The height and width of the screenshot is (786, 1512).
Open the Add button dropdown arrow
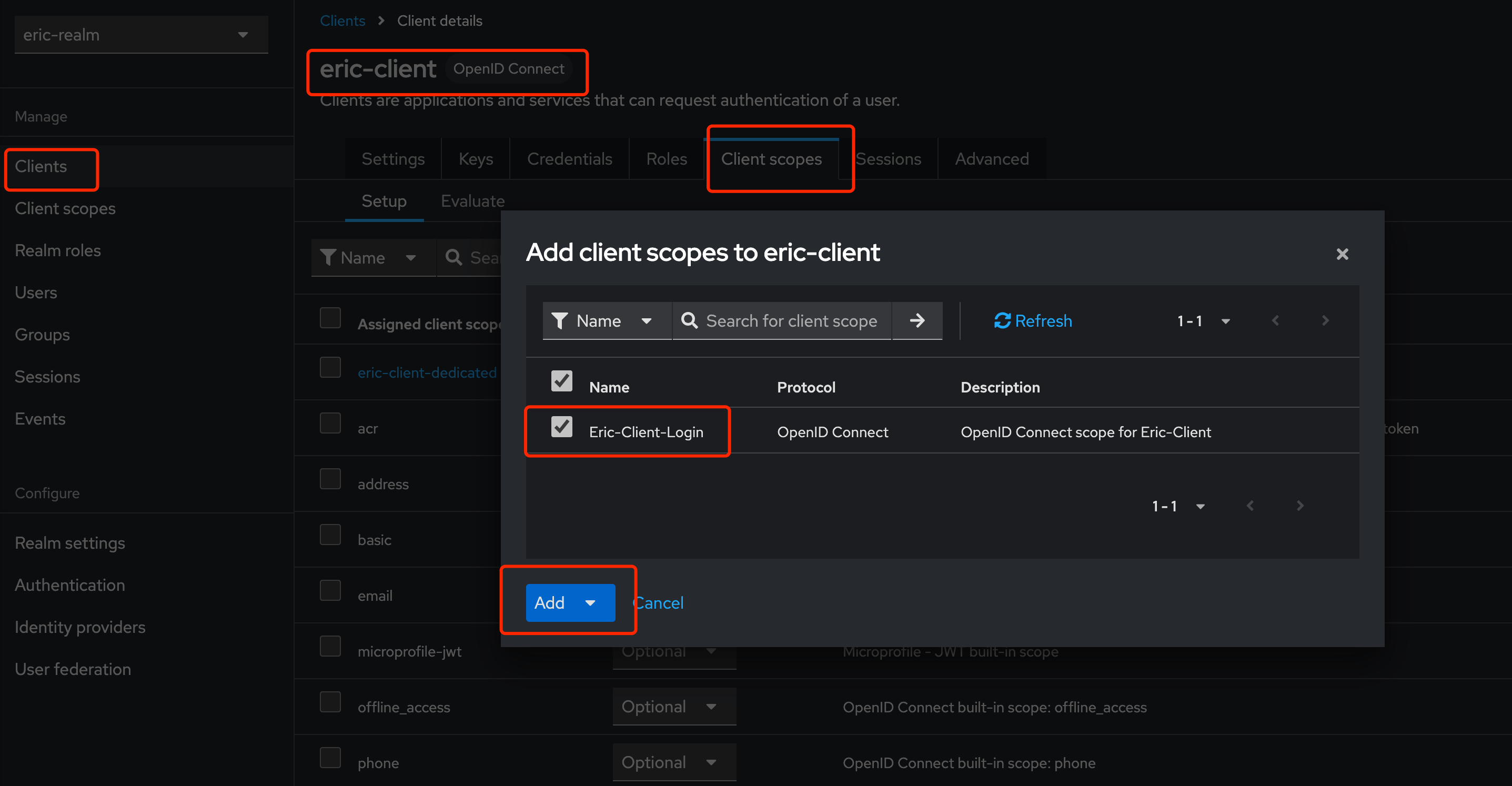[x=590, y=603]
